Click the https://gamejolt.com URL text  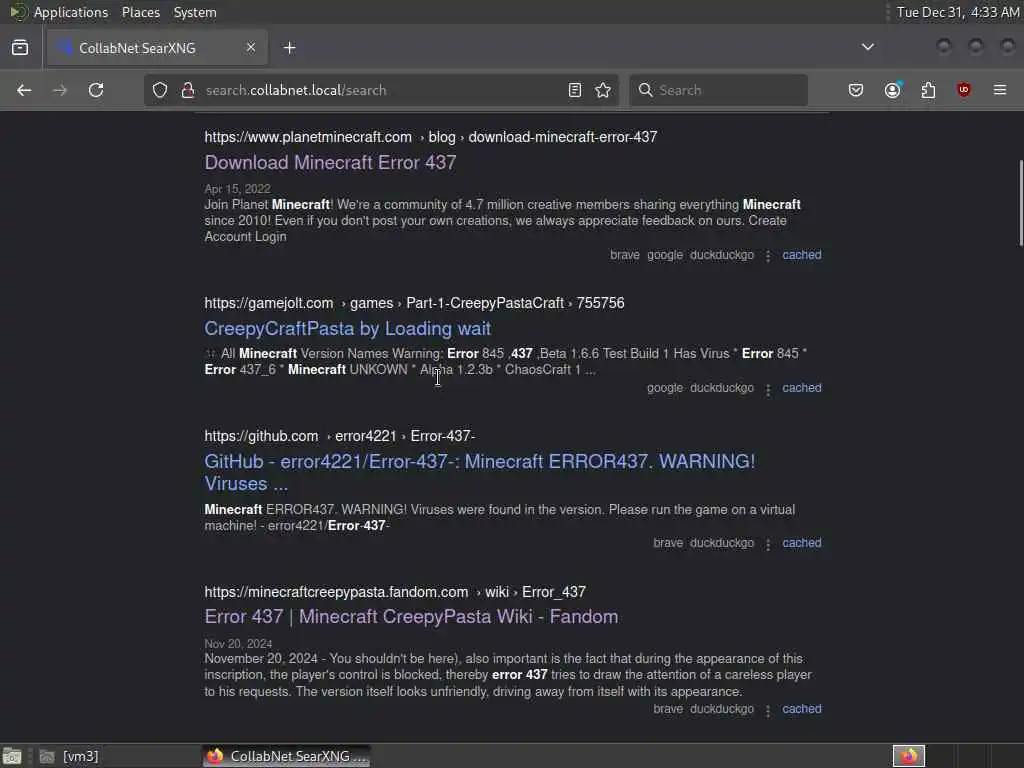(269, 303)
